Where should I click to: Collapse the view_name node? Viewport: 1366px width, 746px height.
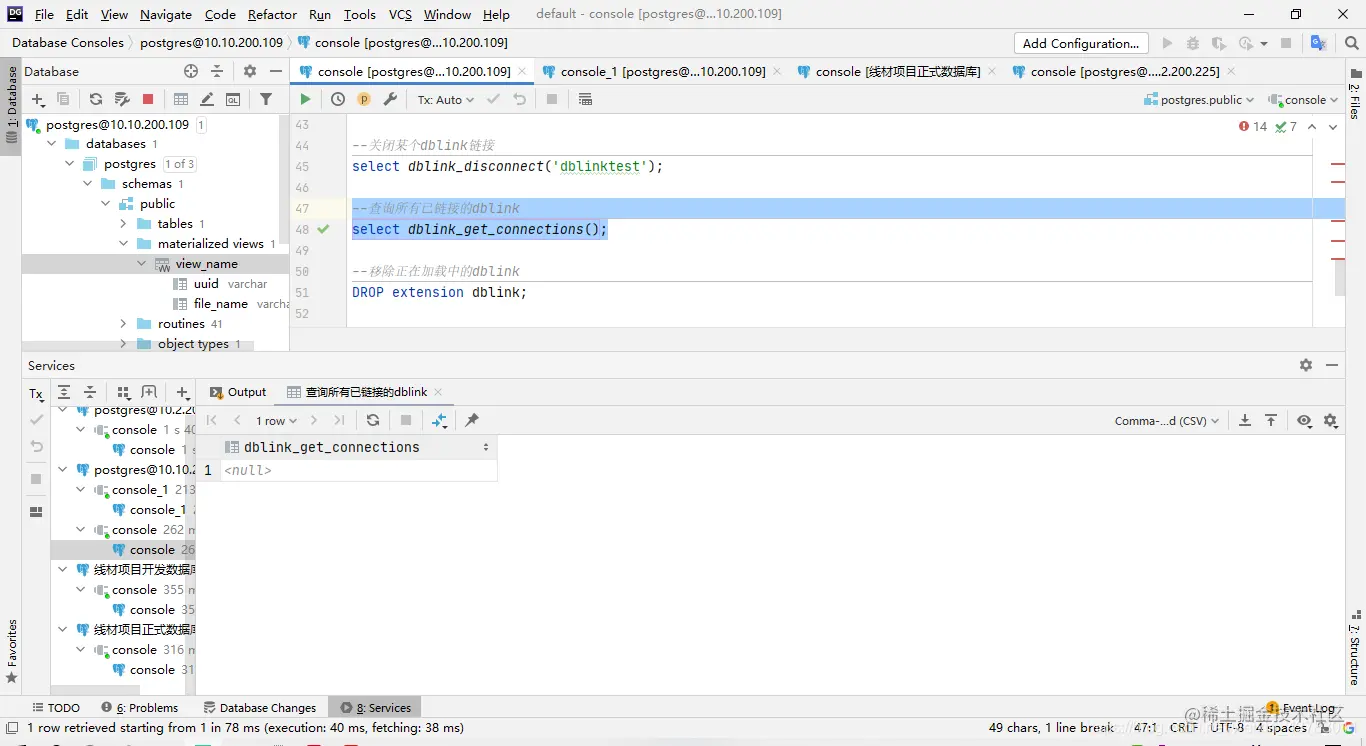[x=141, y=263]
